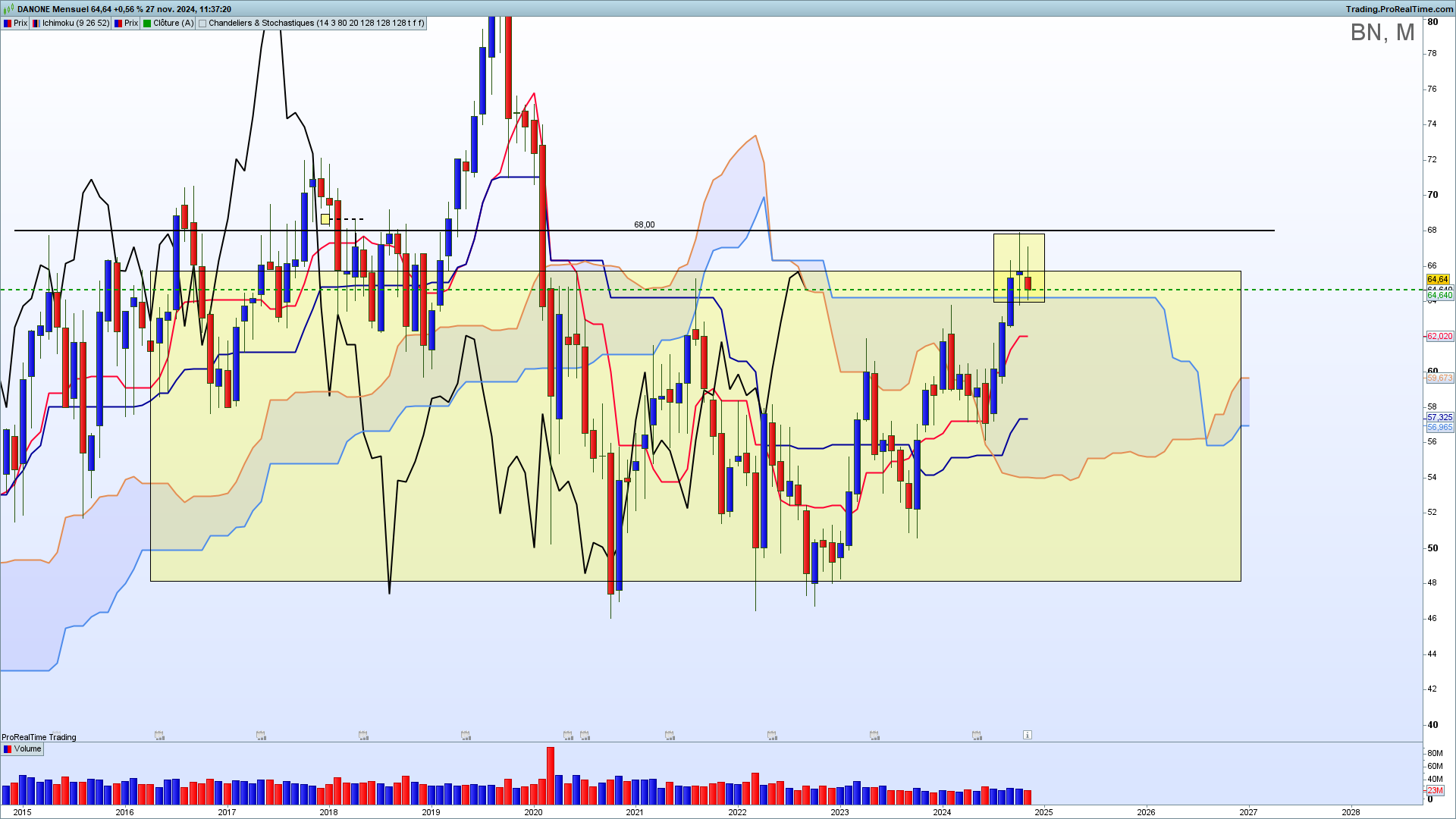This screenshot has width=1456, height=819.
Task: Click the yellow 64,64 current price tag
Action: [x=1438, y=280]
